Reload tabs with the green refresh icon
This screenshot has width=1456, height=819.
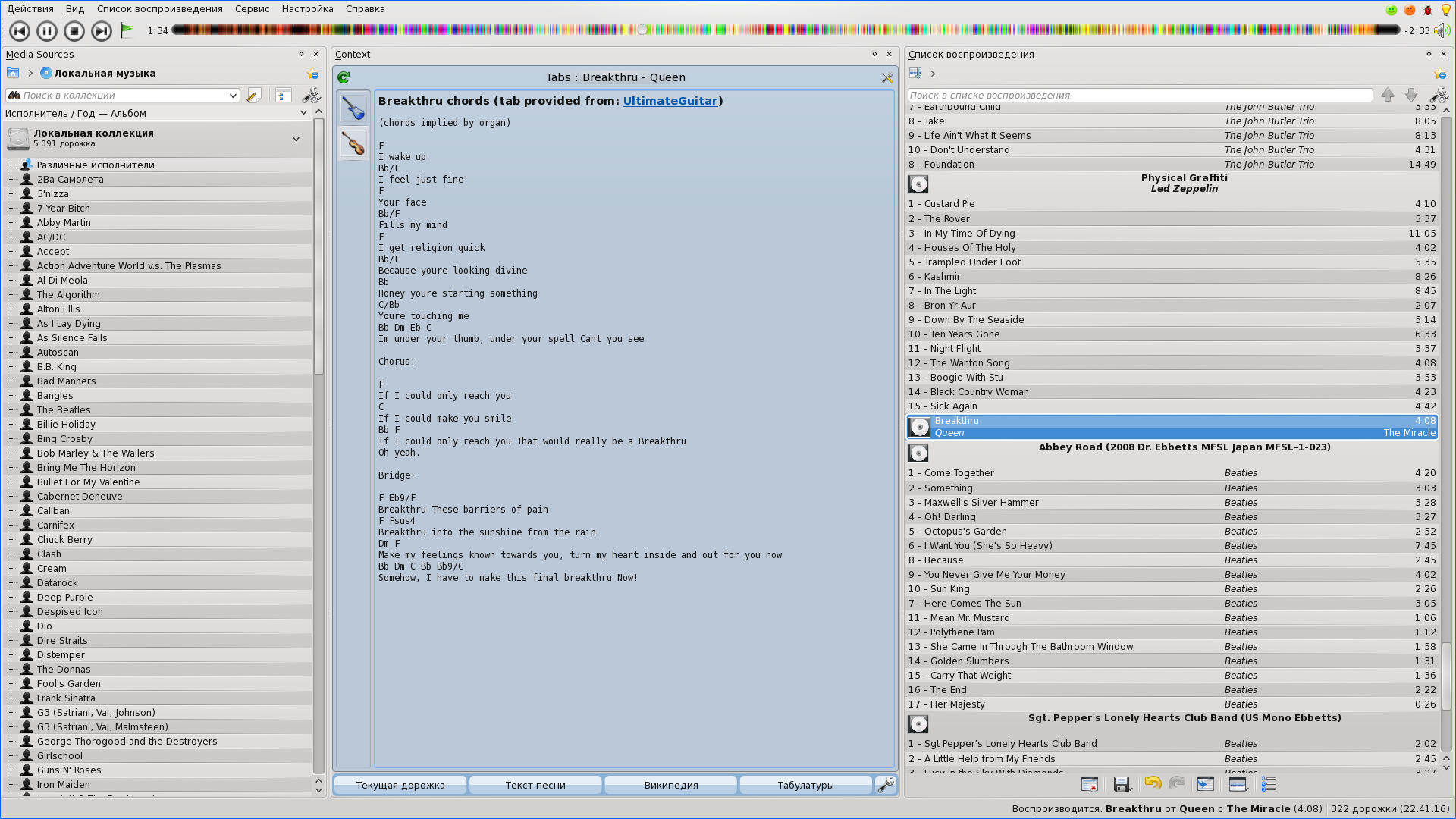point(344,77)
